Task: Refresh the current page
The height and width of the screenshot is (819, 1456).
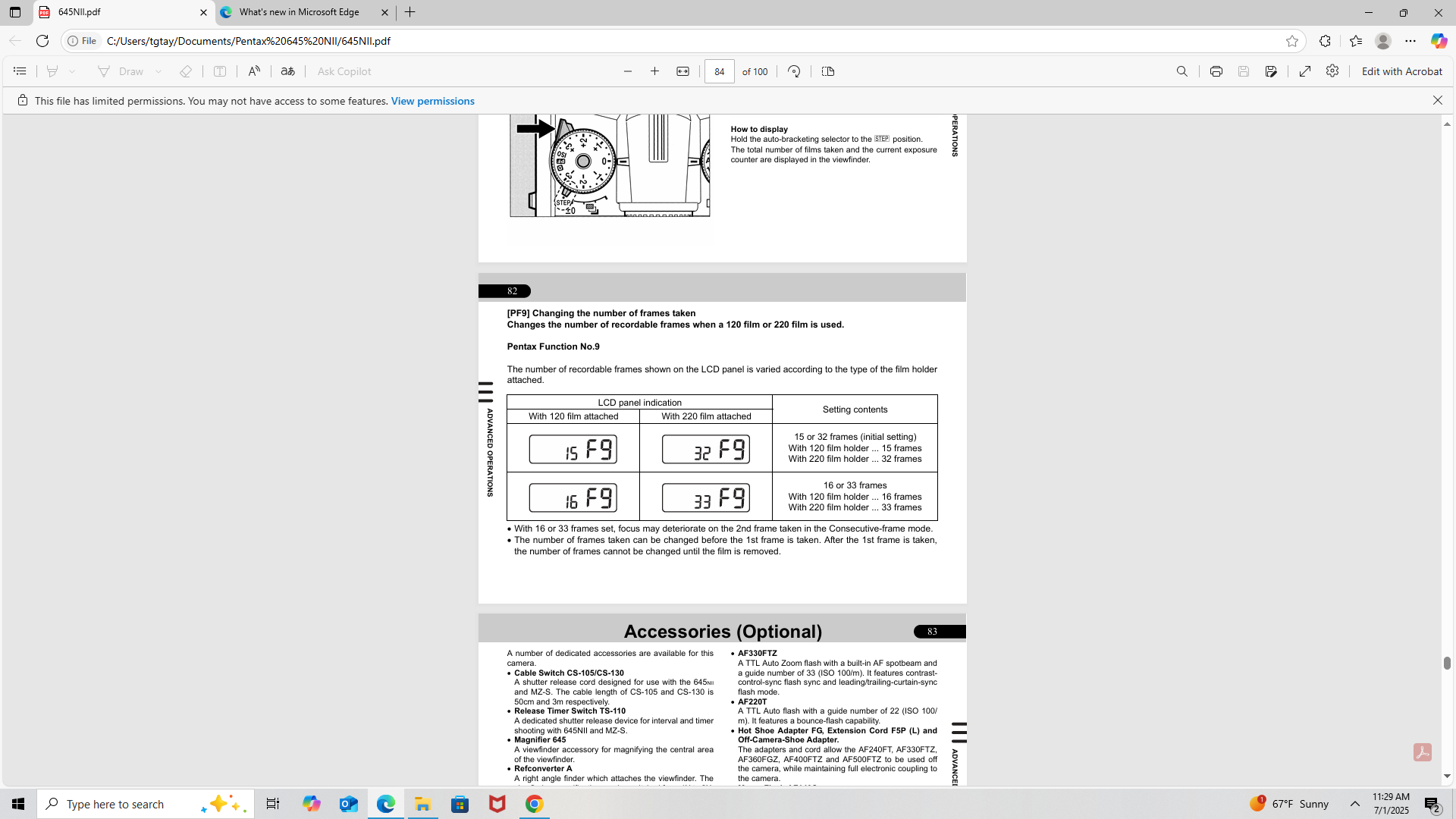Action: (42, 41)
